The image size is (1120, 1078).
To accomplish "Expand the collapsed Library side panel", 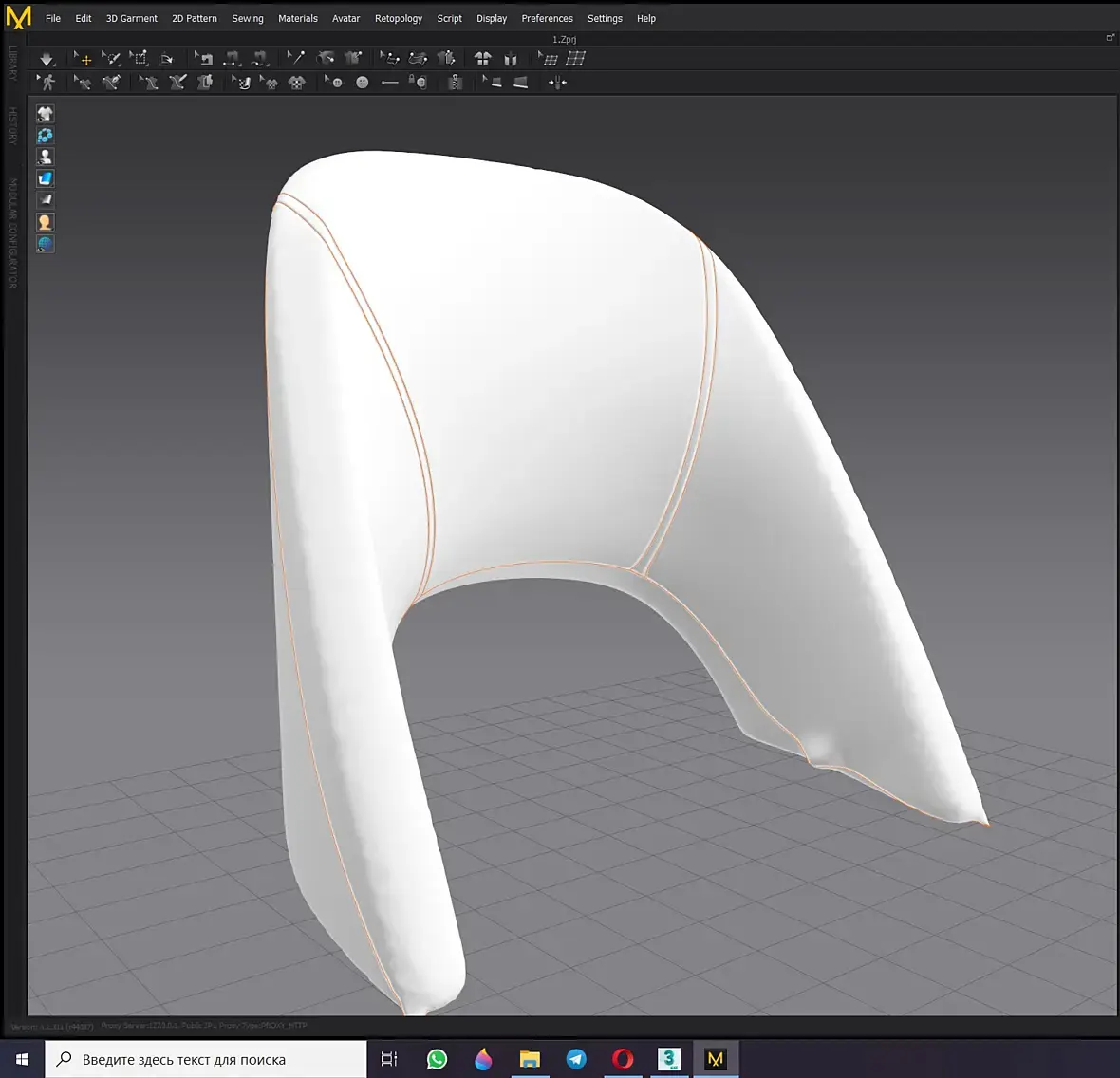I will click(12, 63).
